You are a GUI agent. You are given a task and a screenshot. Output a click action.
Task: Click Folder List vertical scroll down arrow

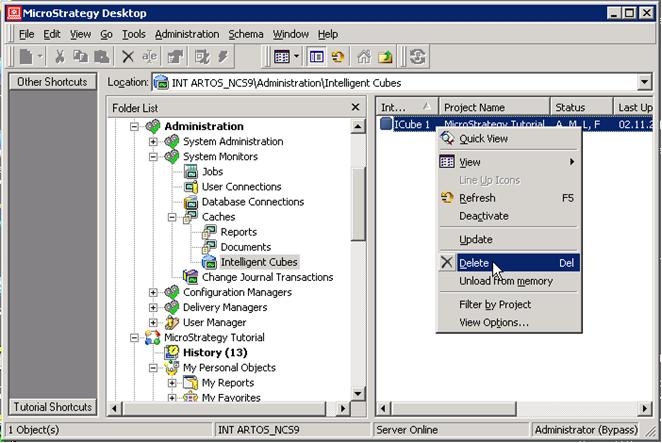tap(358, 394)
